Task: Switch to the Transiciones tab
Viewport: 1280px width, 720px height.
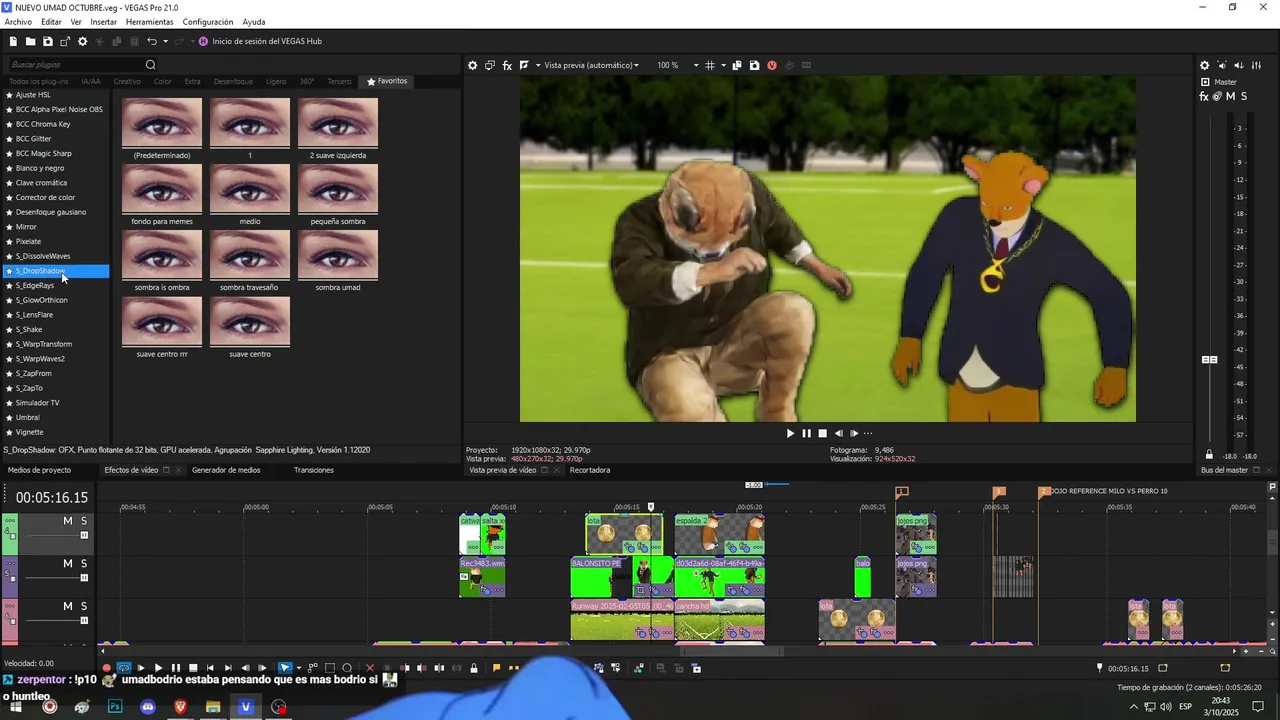Action: 314,470
